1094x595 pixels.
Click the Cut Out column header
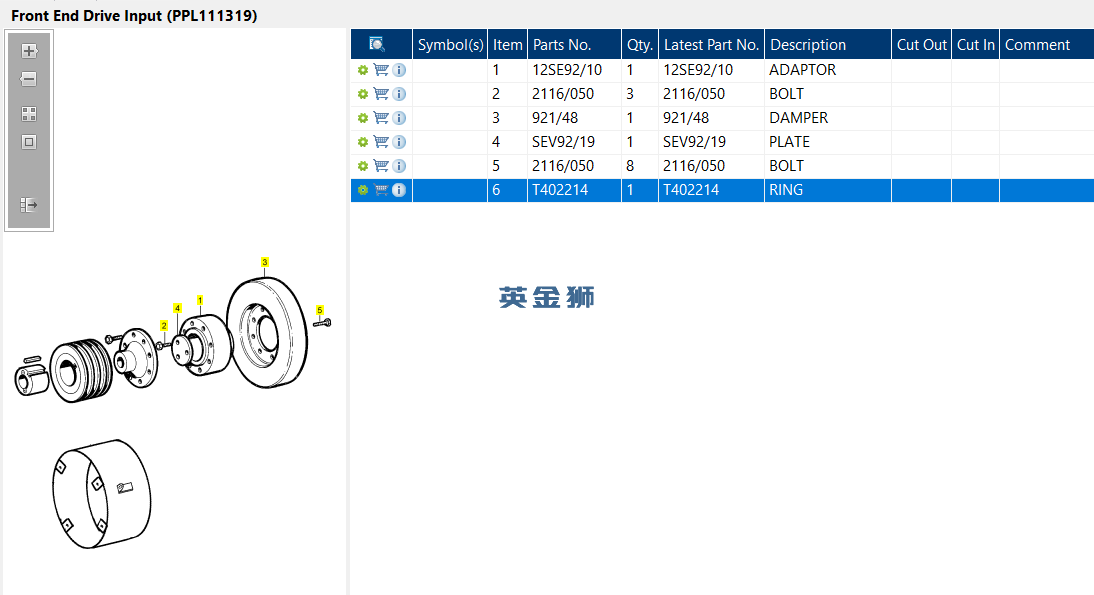(921, 45)
